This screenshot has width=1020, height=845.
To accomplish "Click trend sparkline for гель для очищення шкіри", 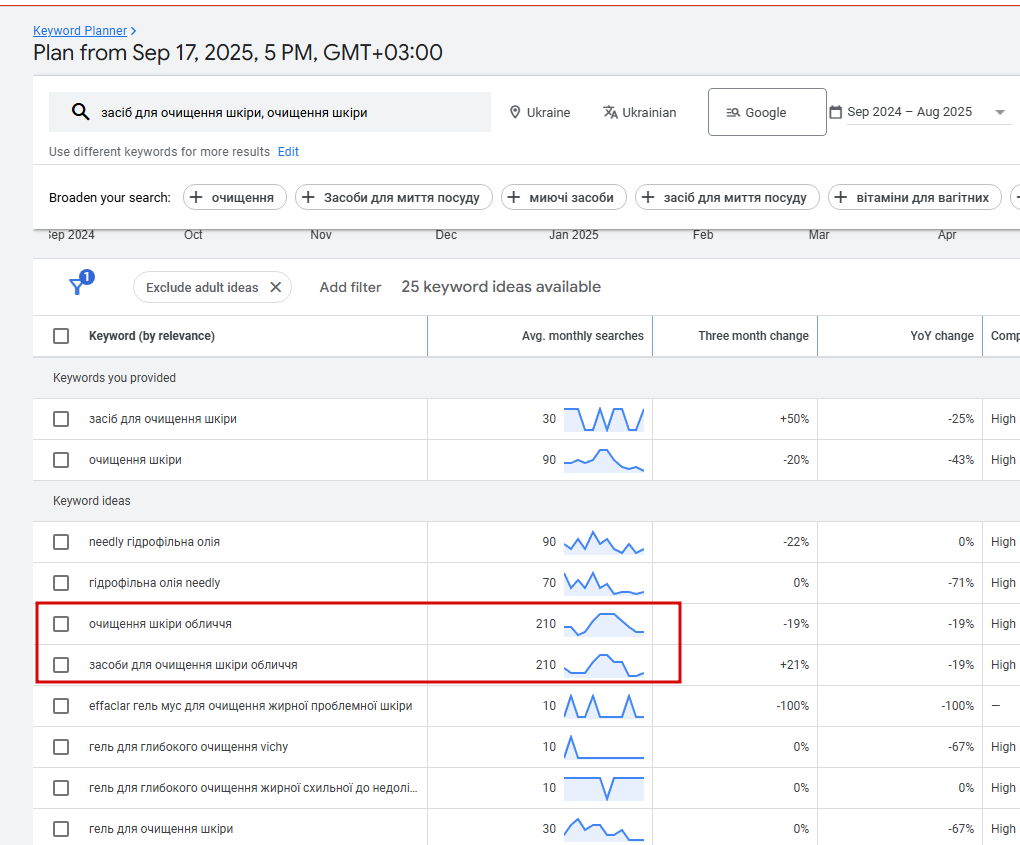I will click(x=604, y=829).
